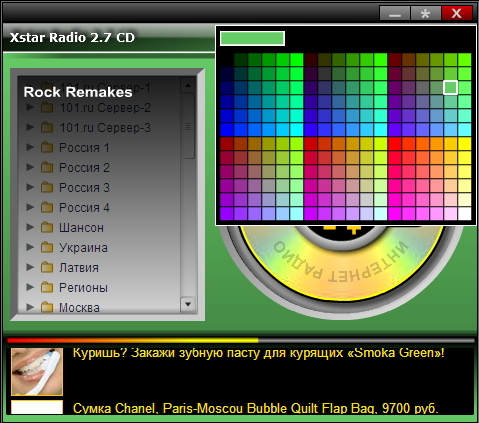Viewport: 479px width, 423px height.
Task: Select the Россия 3 tree item
Action: 84,188
